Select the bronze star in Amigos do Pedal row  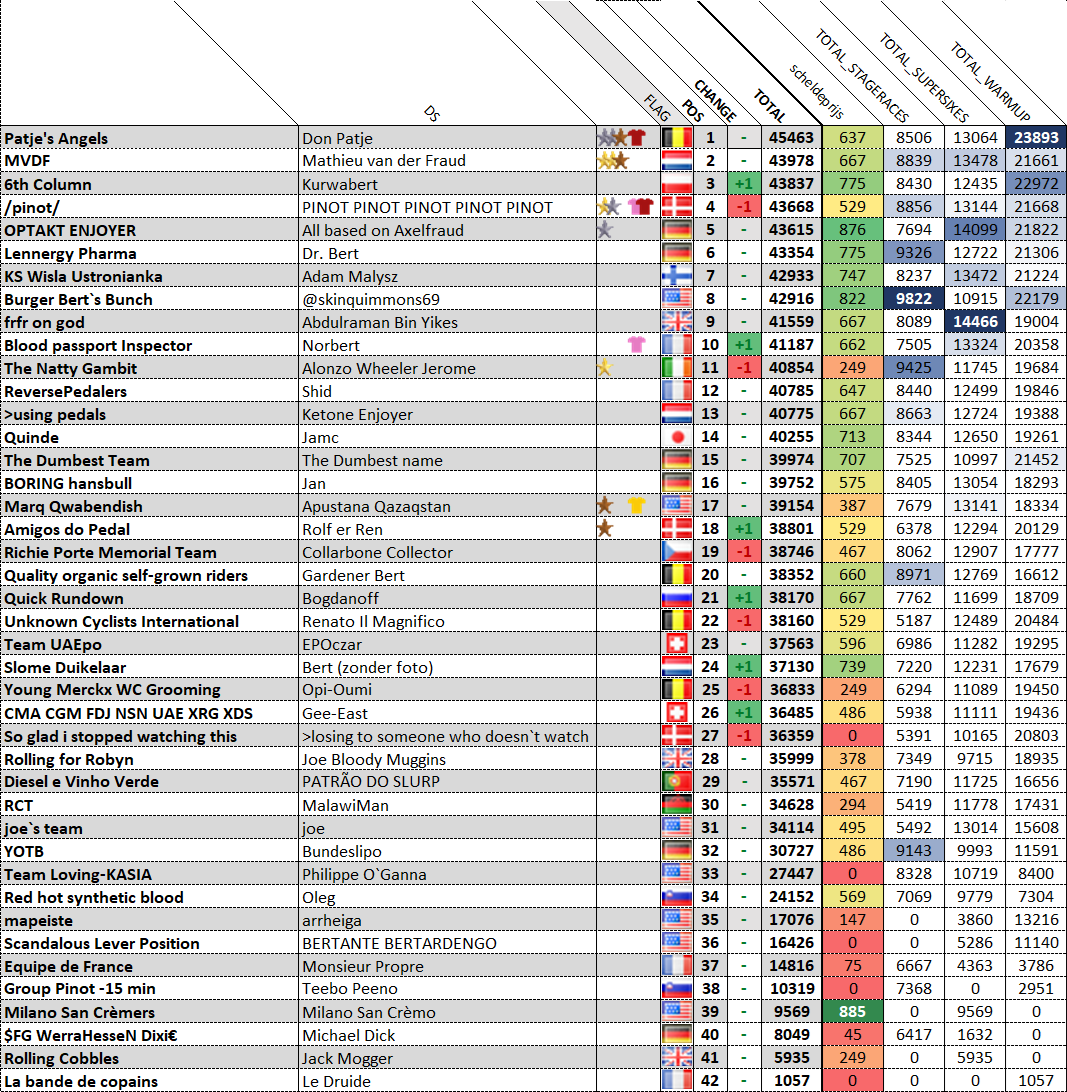tap(605, 528)
